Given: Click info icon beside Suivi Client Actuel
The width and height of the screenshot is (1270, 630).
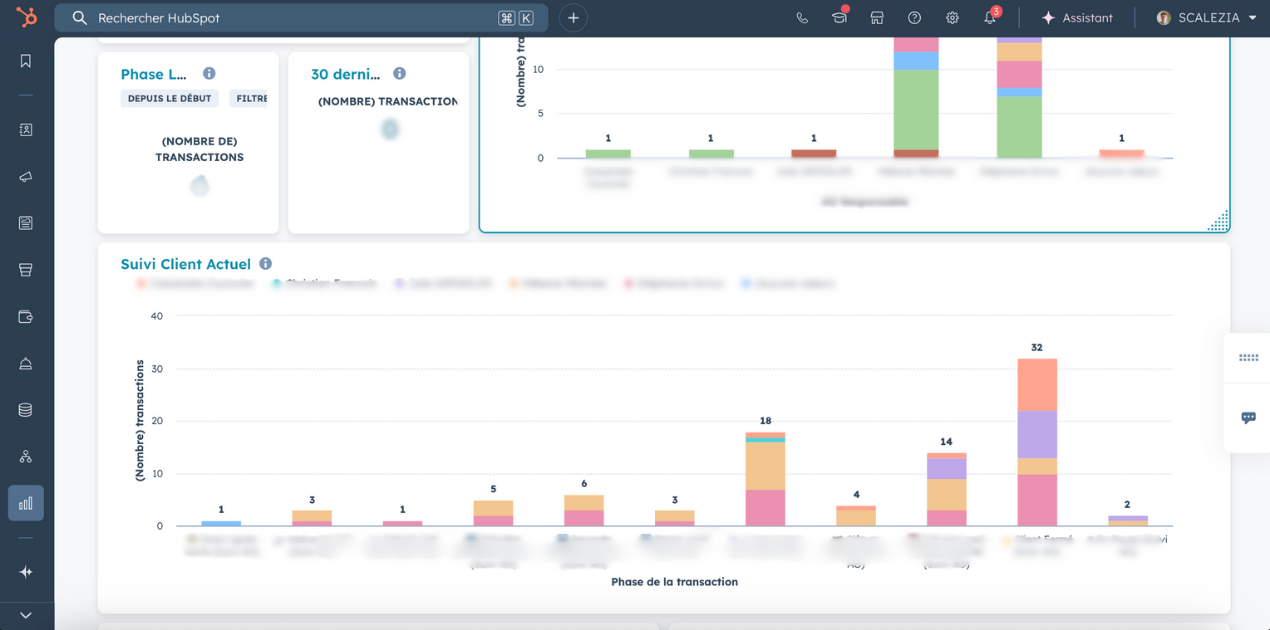Looking at the screenshot, I should coord(265,264).
